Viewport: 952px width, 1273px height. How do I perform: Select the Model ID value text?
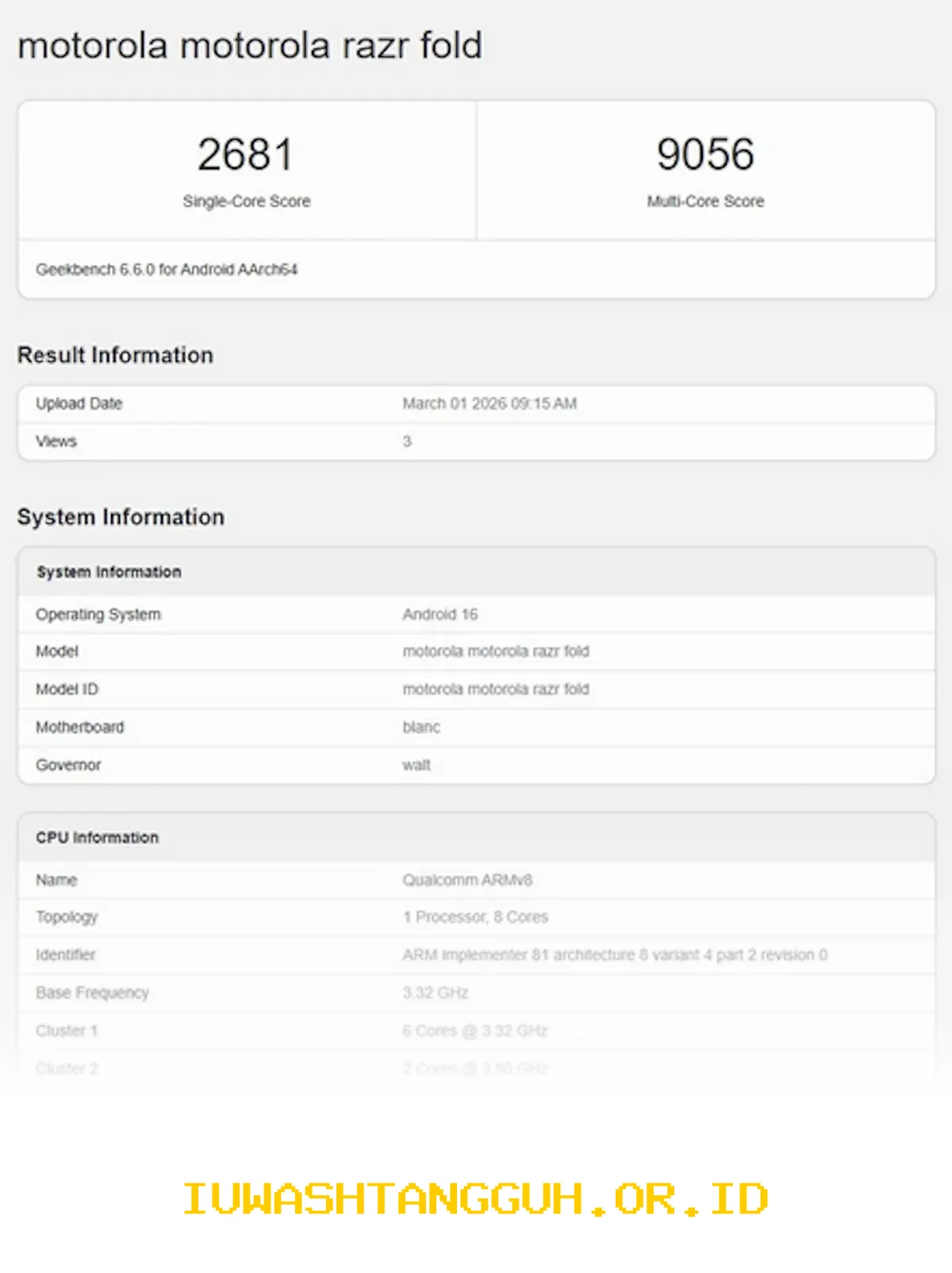tap(496, 689)
